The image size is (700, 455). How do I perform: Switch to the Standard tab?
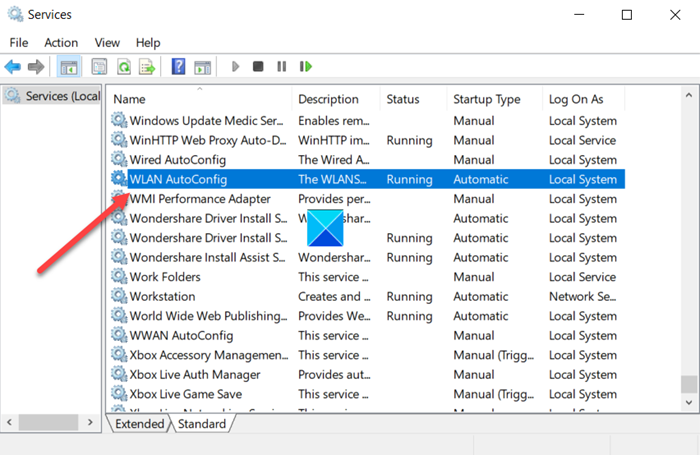point(201,424)
